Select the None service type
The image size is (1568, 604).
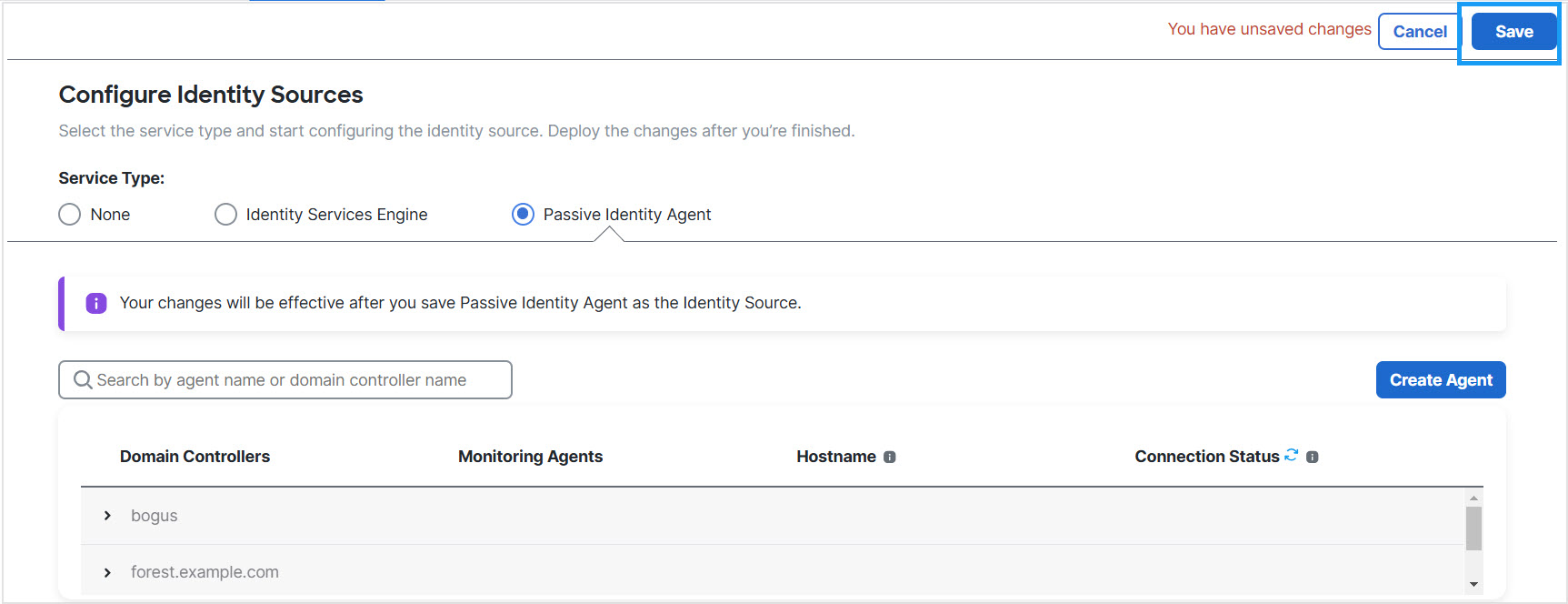69,214
